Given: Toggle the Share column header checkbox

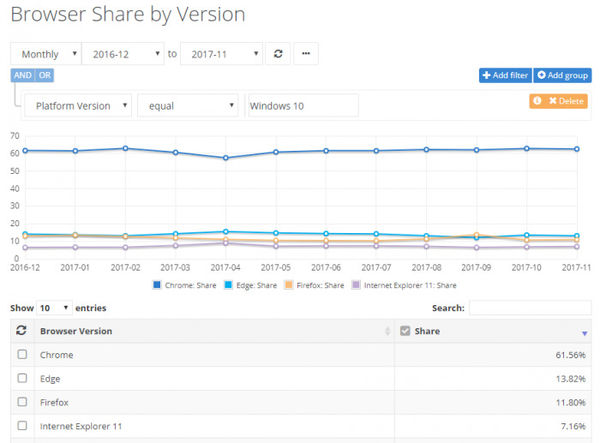Looking at the screenshot, I should [405, 331].
